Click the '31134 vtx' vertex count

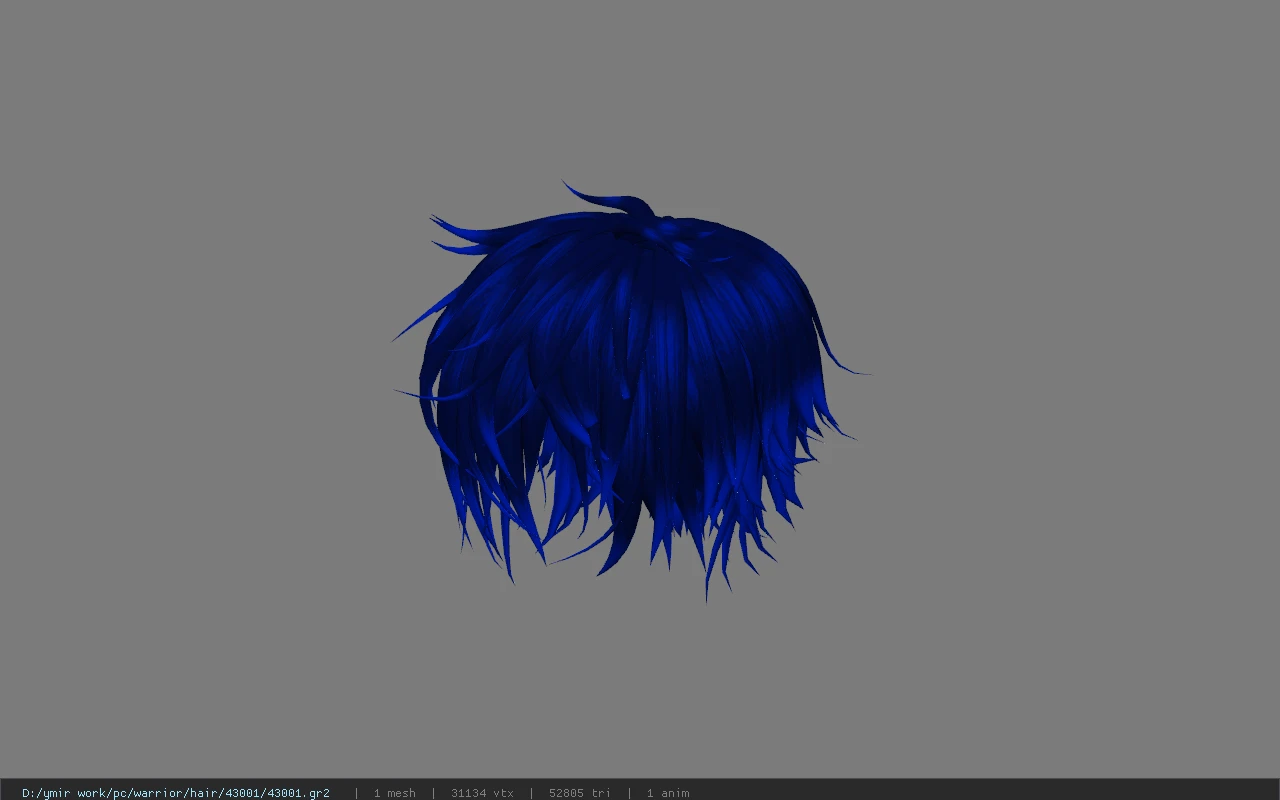click(x=482, y=793)
